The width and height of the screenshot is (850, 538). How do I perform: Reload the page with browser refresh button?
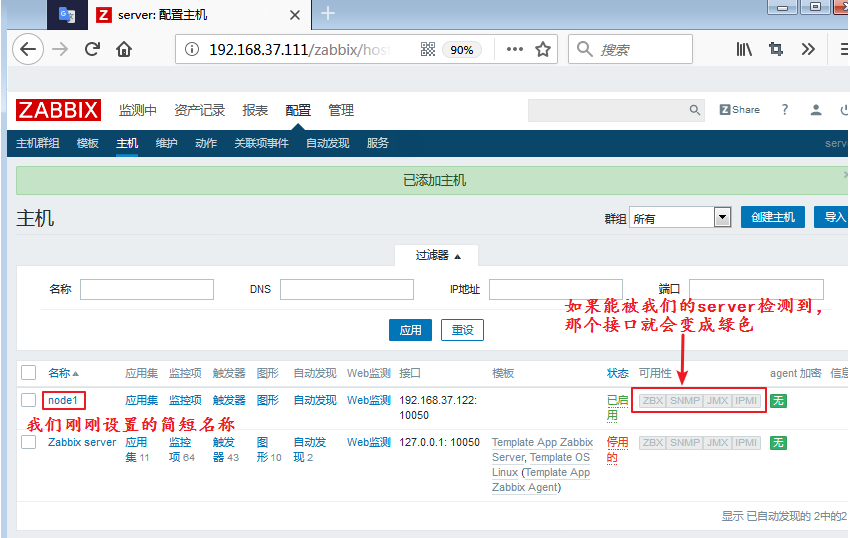click(x=92, y=49)
